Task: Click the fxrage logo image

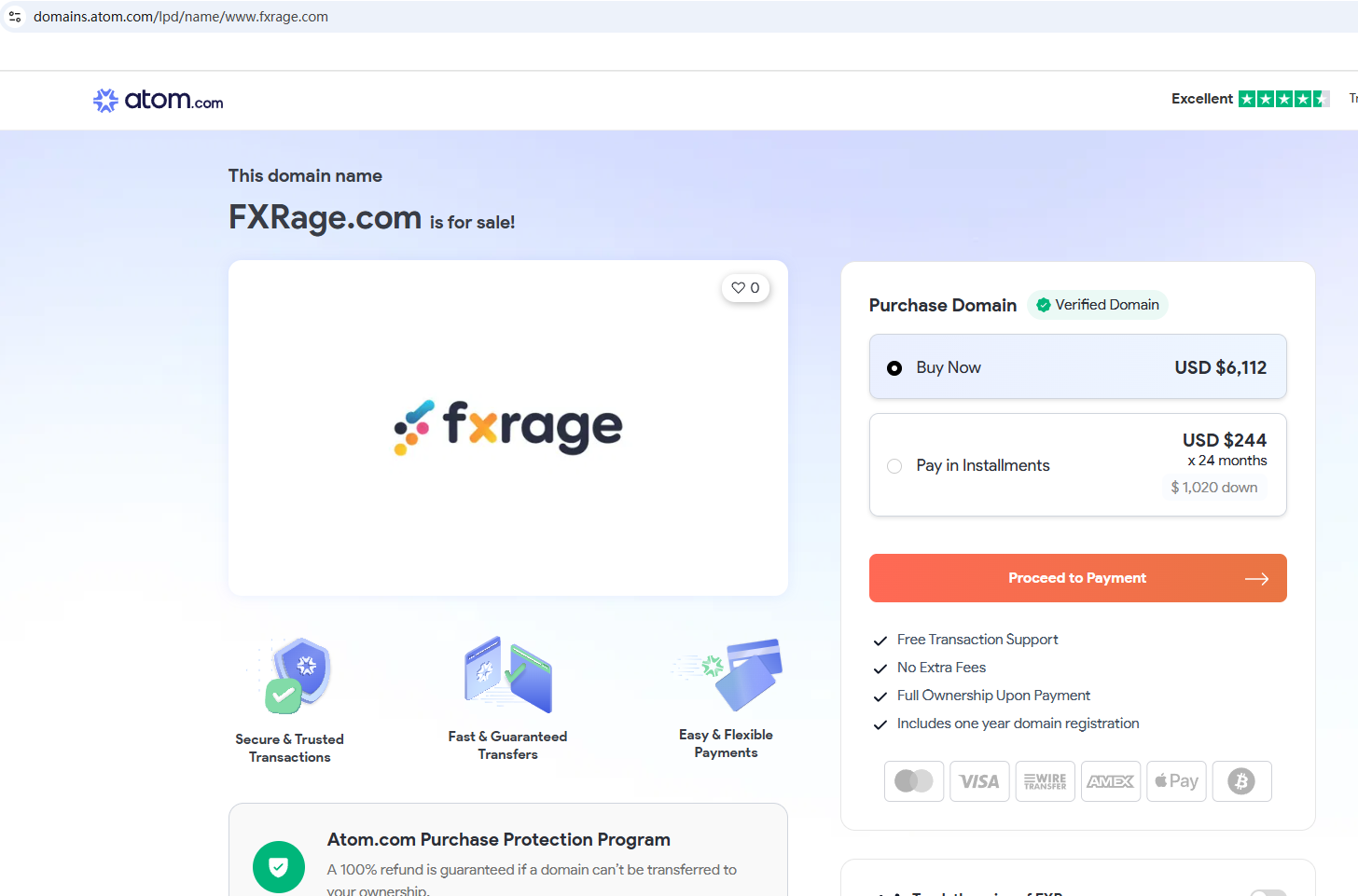Action: [x=508, y=427]
